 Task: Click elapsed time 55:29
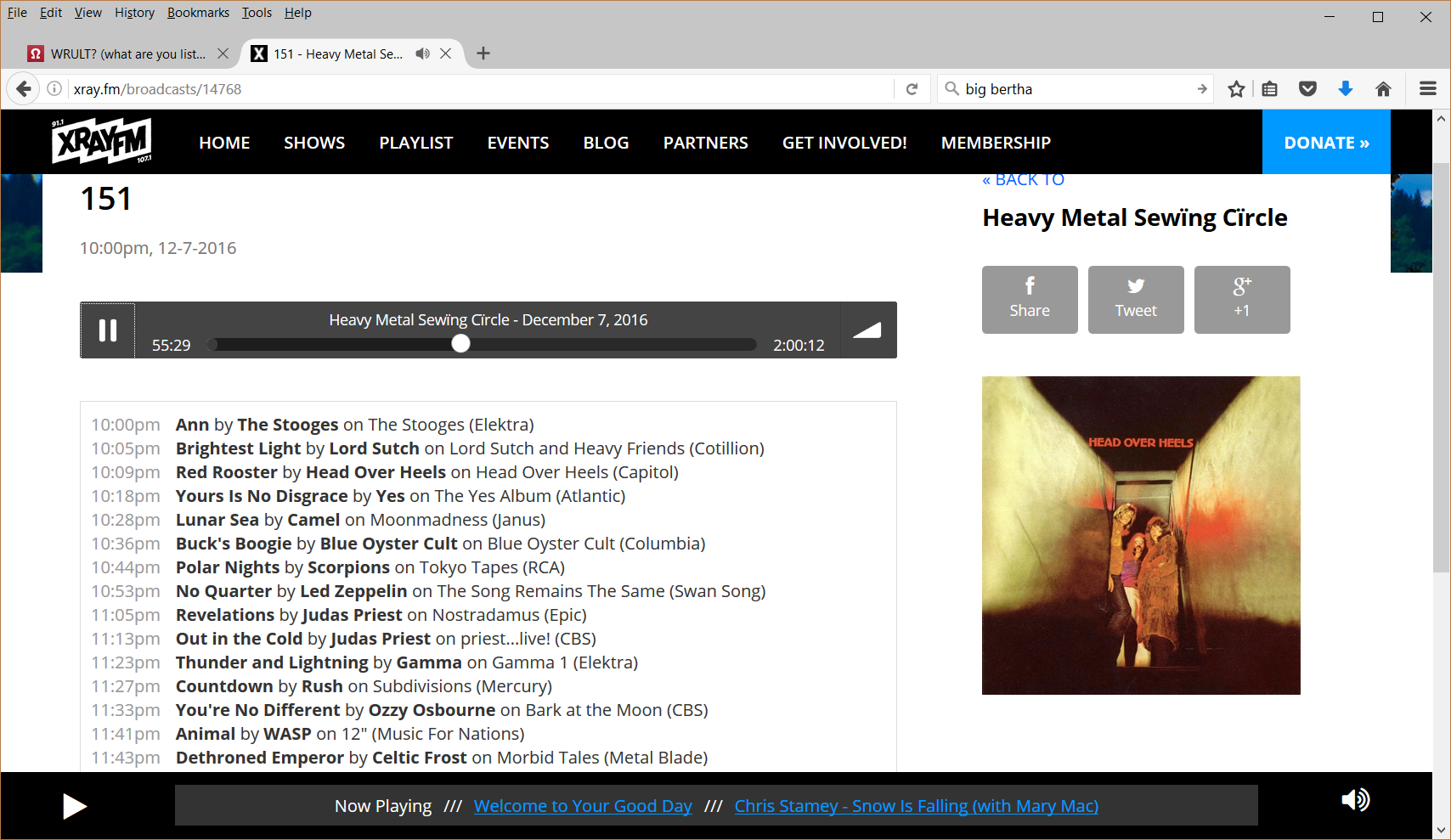(x=172, y=346)
